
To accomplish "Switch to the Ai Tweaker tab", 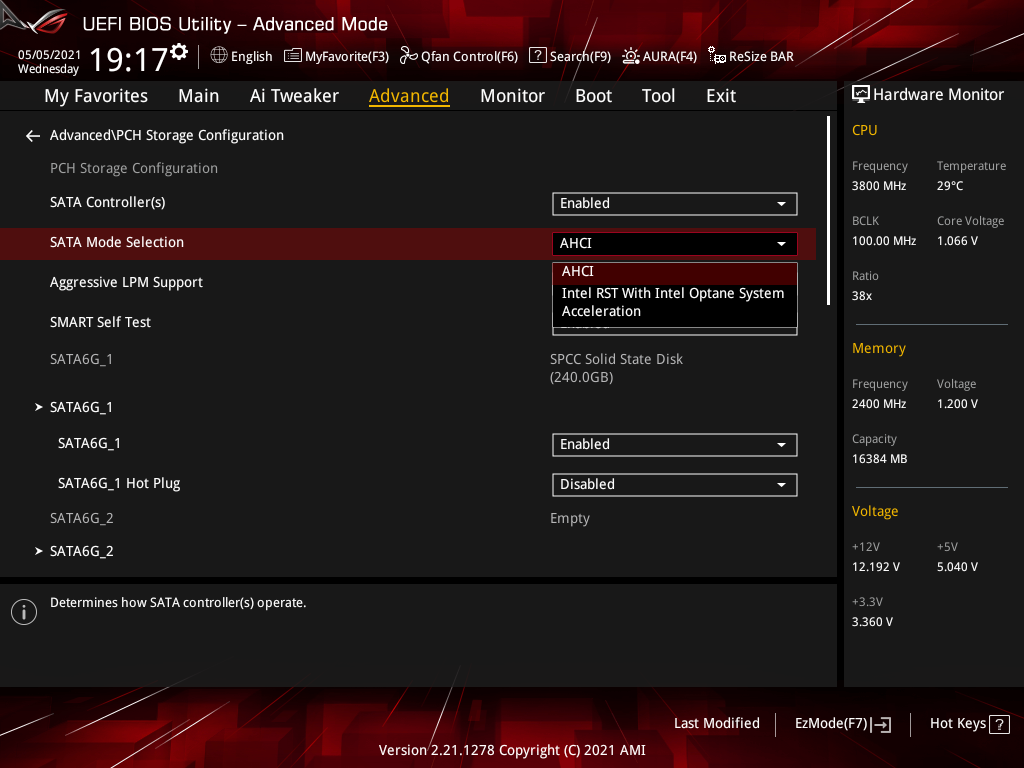I will tap(294, 96).
